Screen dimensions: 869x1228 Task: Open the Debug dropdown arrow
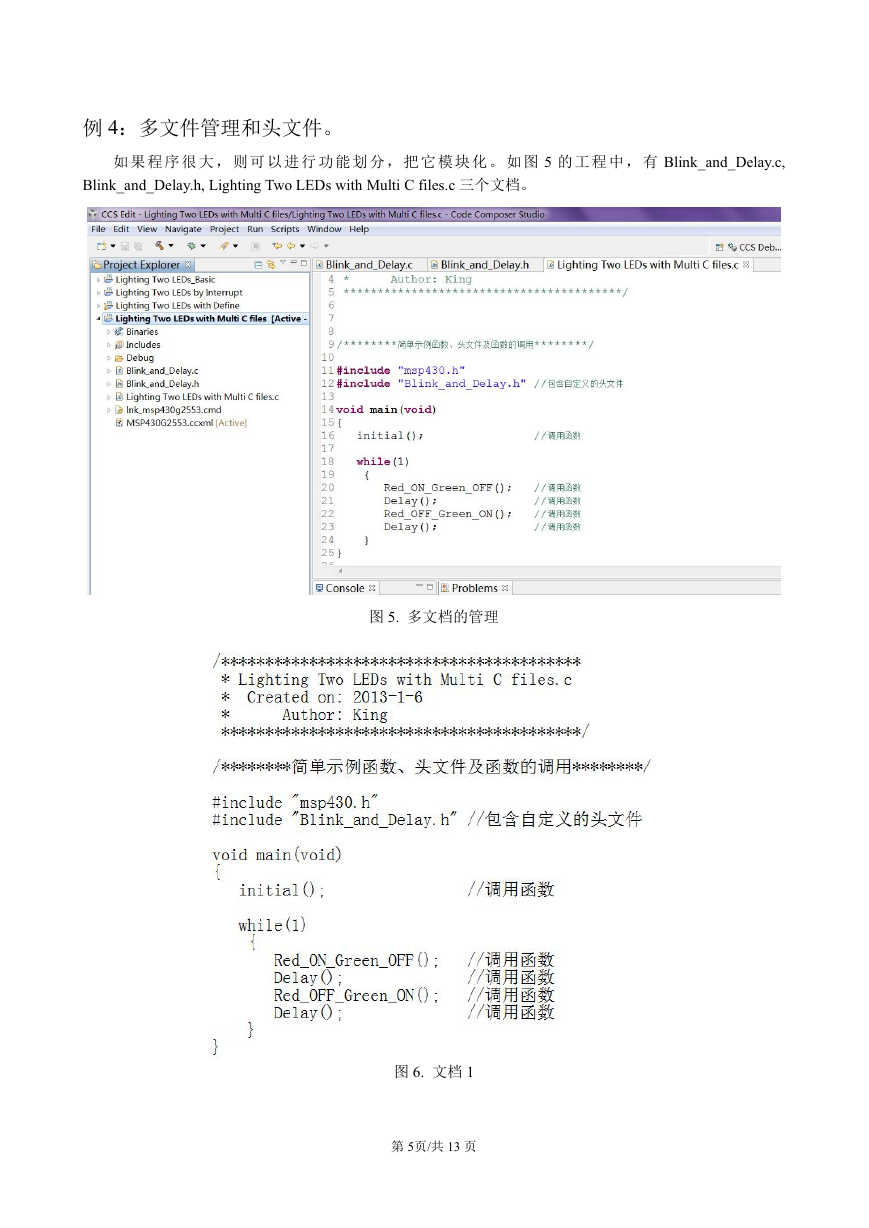pos(203,246)
